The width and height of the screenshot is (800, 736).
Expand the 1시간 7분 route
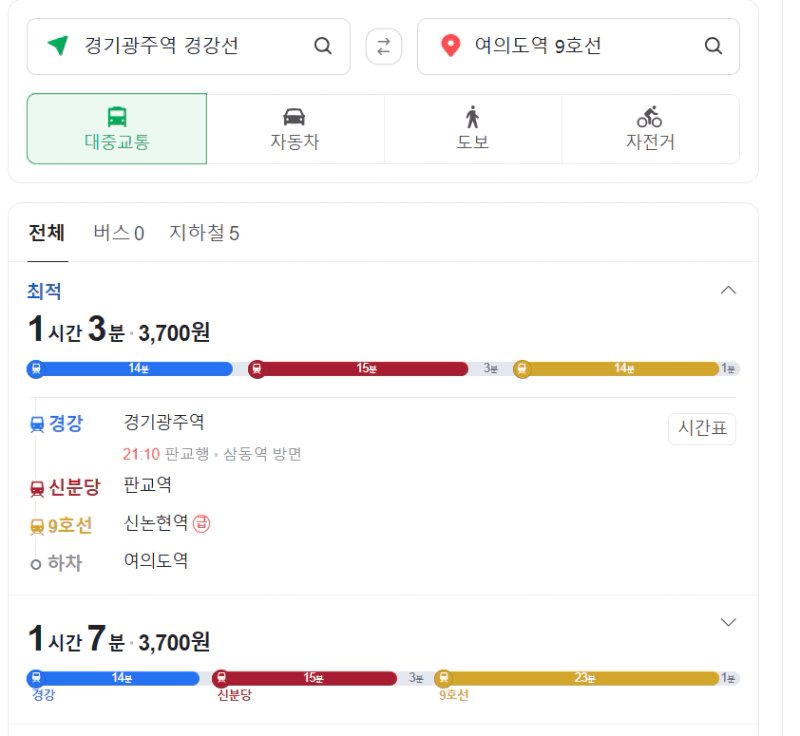click(728, 622)
